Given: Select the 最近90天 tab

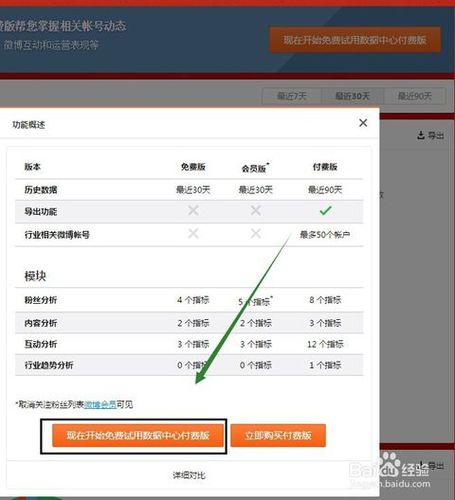Looking at the screenshot, I should coord(415,96).
